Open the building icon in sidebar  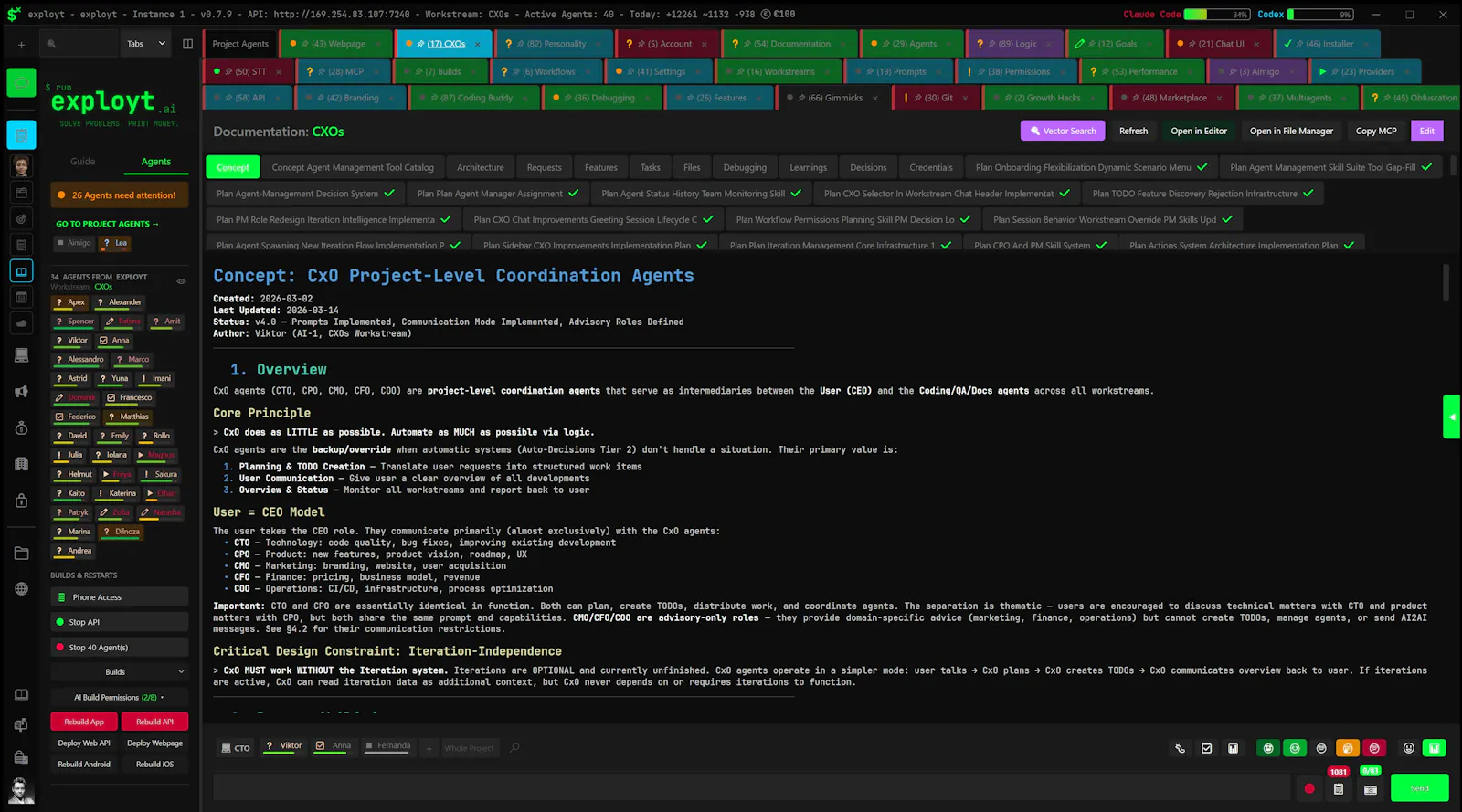point(21,464)
